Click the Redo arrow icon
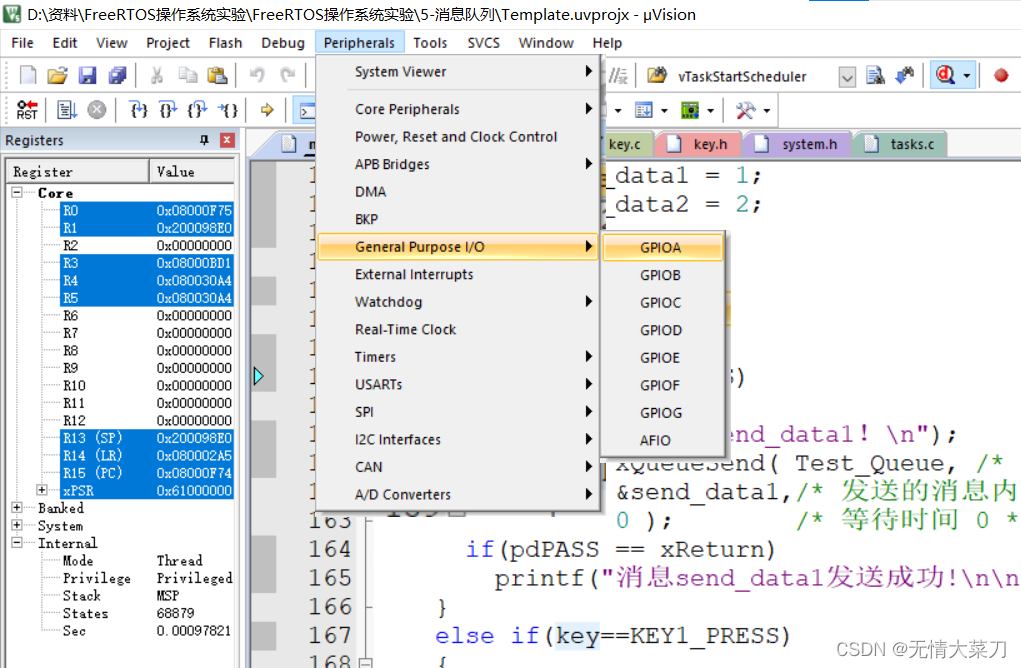 coord(288,76)
